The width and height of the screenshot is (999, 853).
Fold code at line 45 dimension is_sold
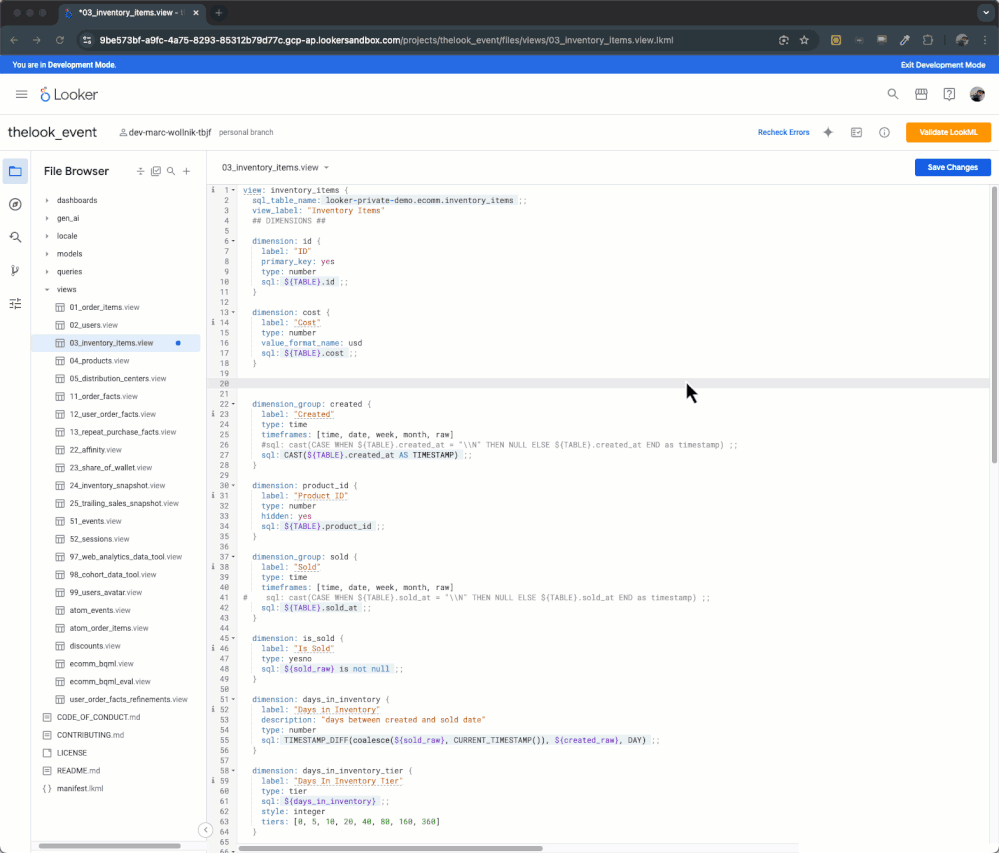[233, 638]
